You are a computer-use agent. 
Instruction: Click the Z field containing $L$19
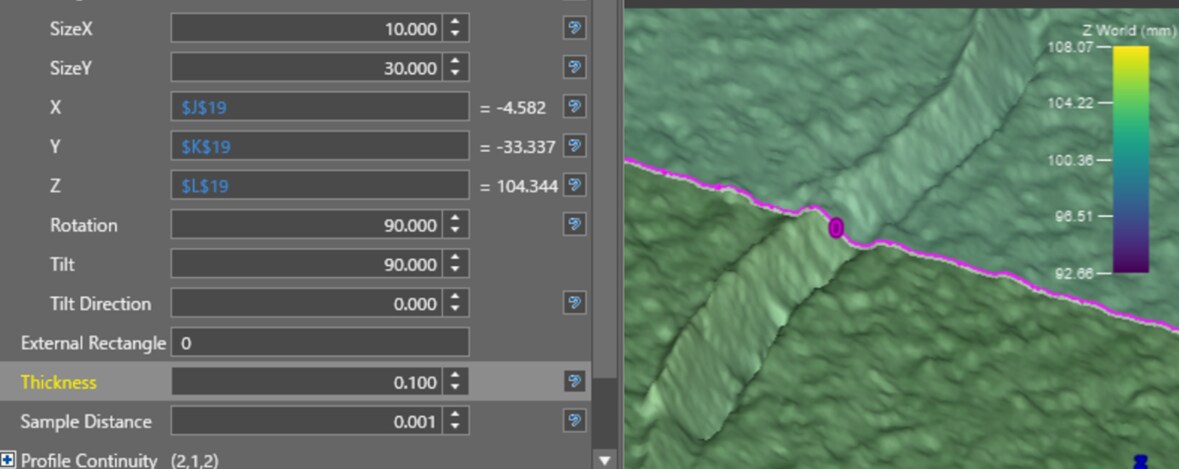click(319, 185)
